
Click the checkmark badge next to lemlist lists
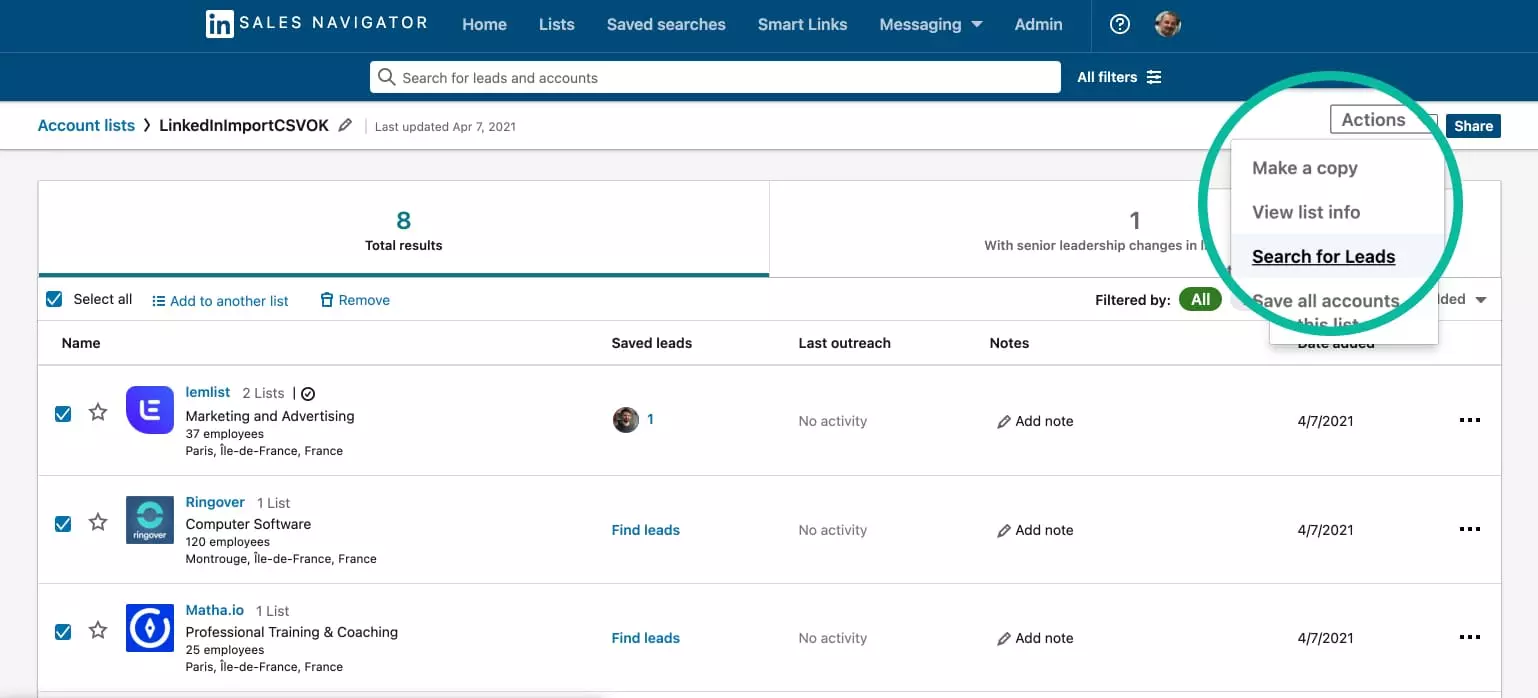point(308,394)
